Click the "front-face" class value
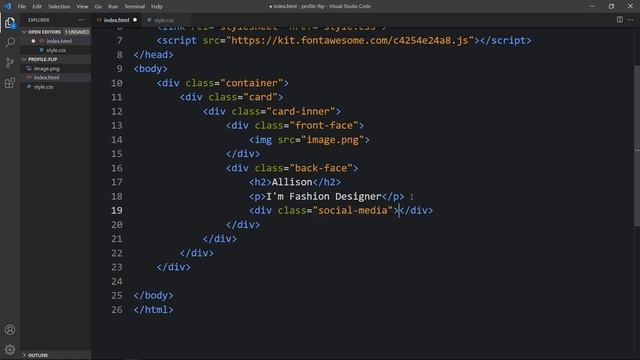 point(324,126)
